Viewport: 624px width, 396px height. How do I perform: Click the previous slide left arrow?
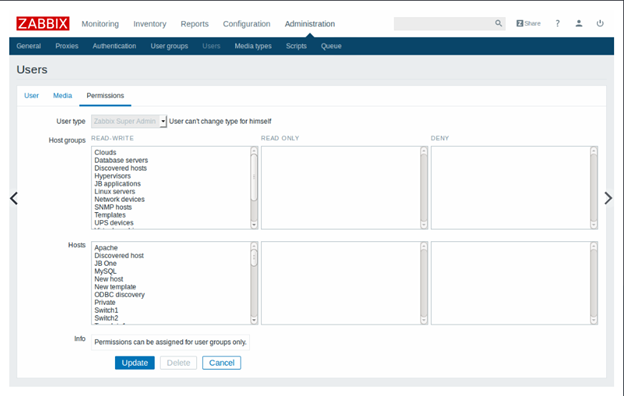(14, 198)
